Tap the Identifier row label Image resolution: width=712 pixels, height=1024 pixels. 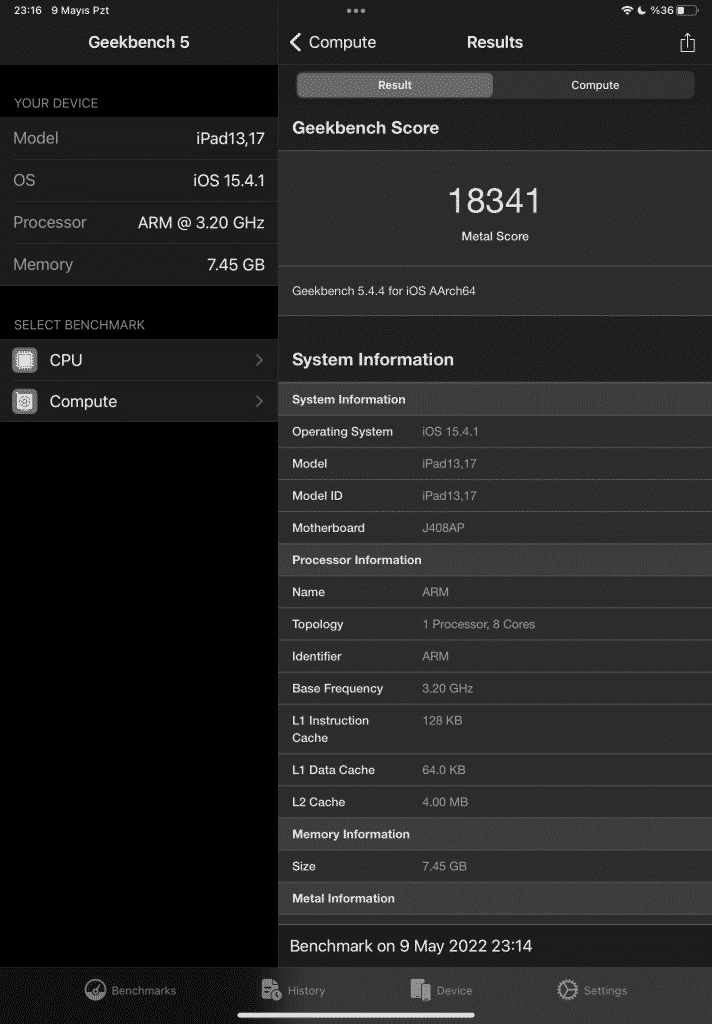[317, 656]
